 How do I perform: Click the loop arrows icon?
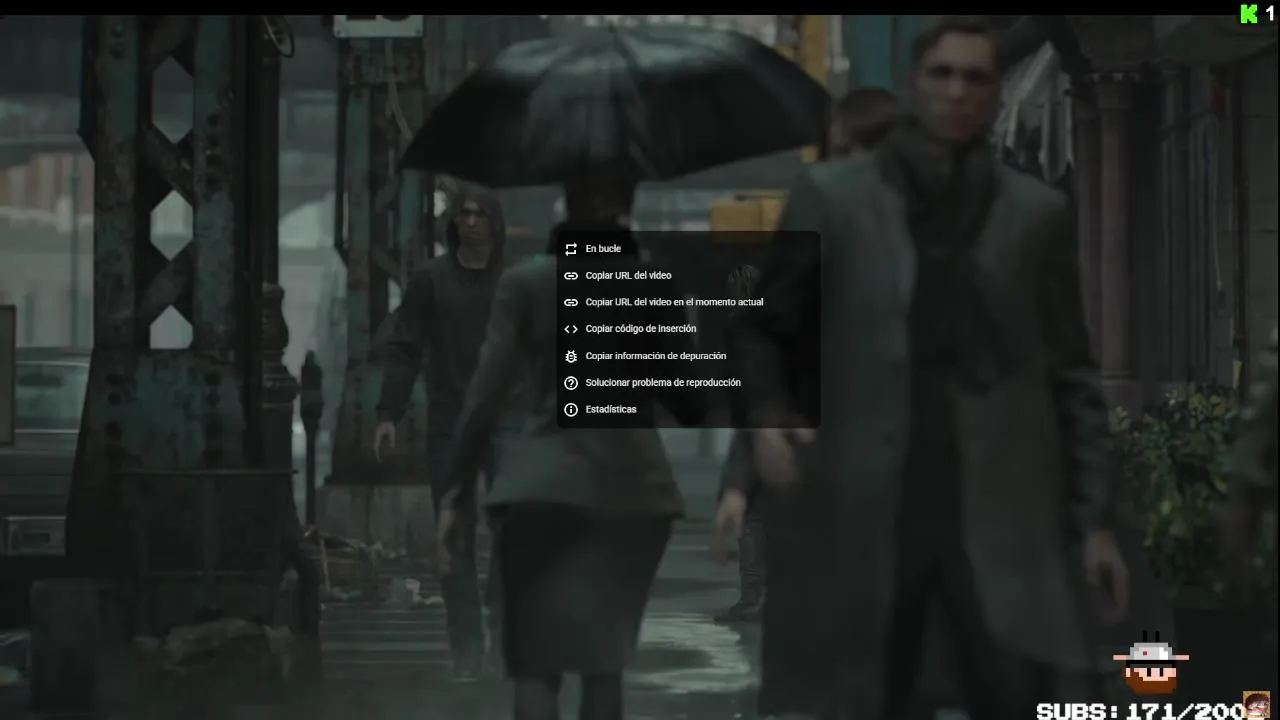[571, 249]
